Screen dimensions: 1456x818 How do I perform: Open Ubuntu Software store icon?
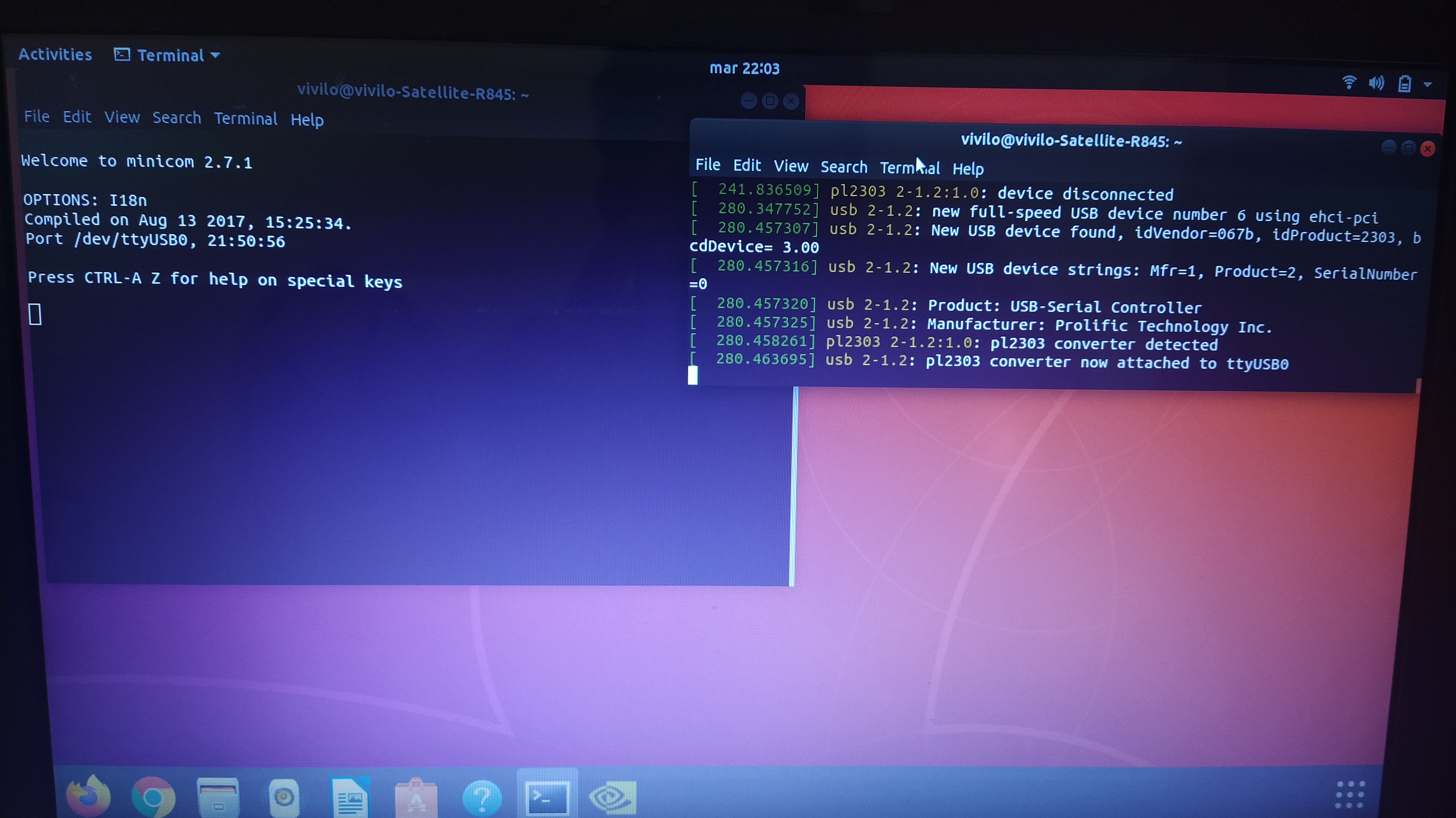point(416,797)
